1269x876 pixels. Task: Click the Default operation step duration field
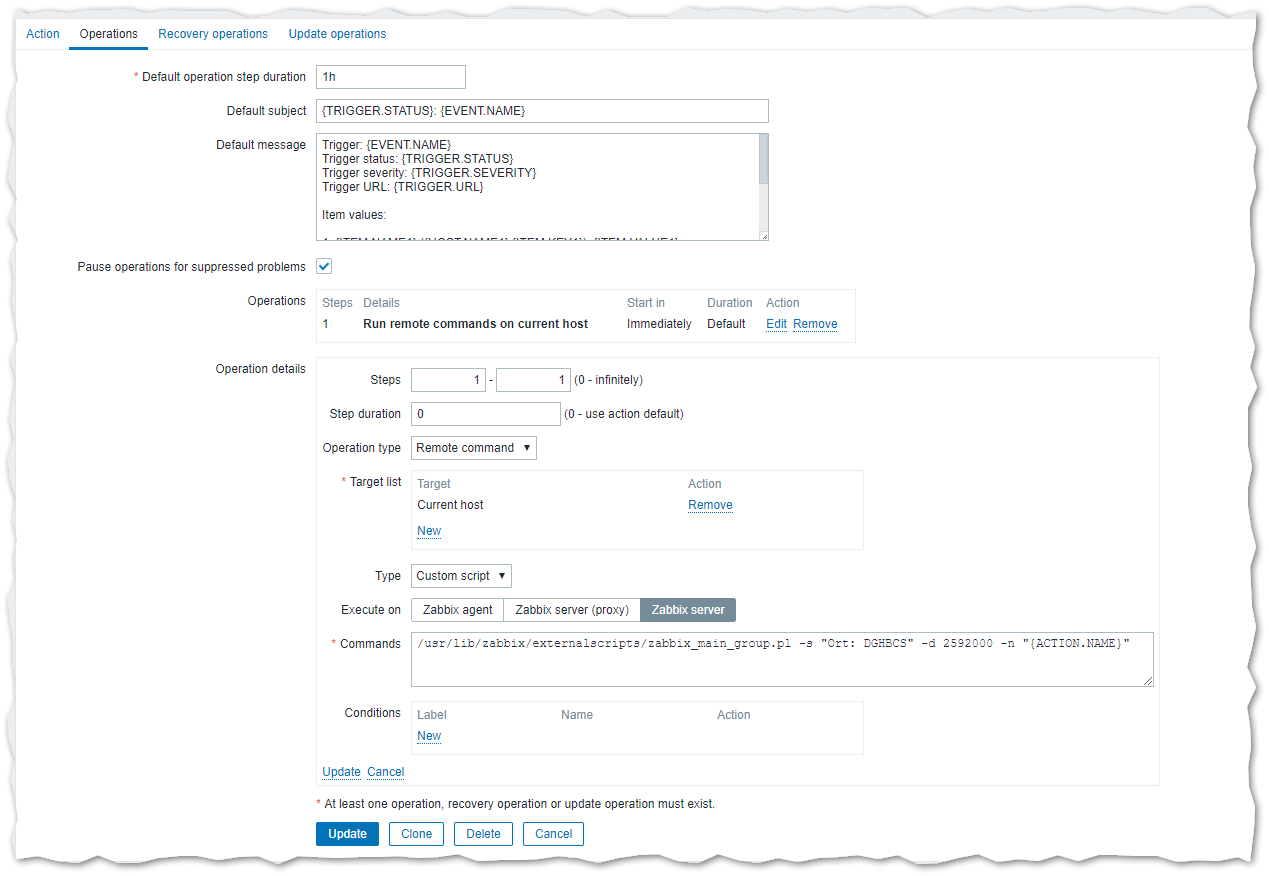point(391,77)
